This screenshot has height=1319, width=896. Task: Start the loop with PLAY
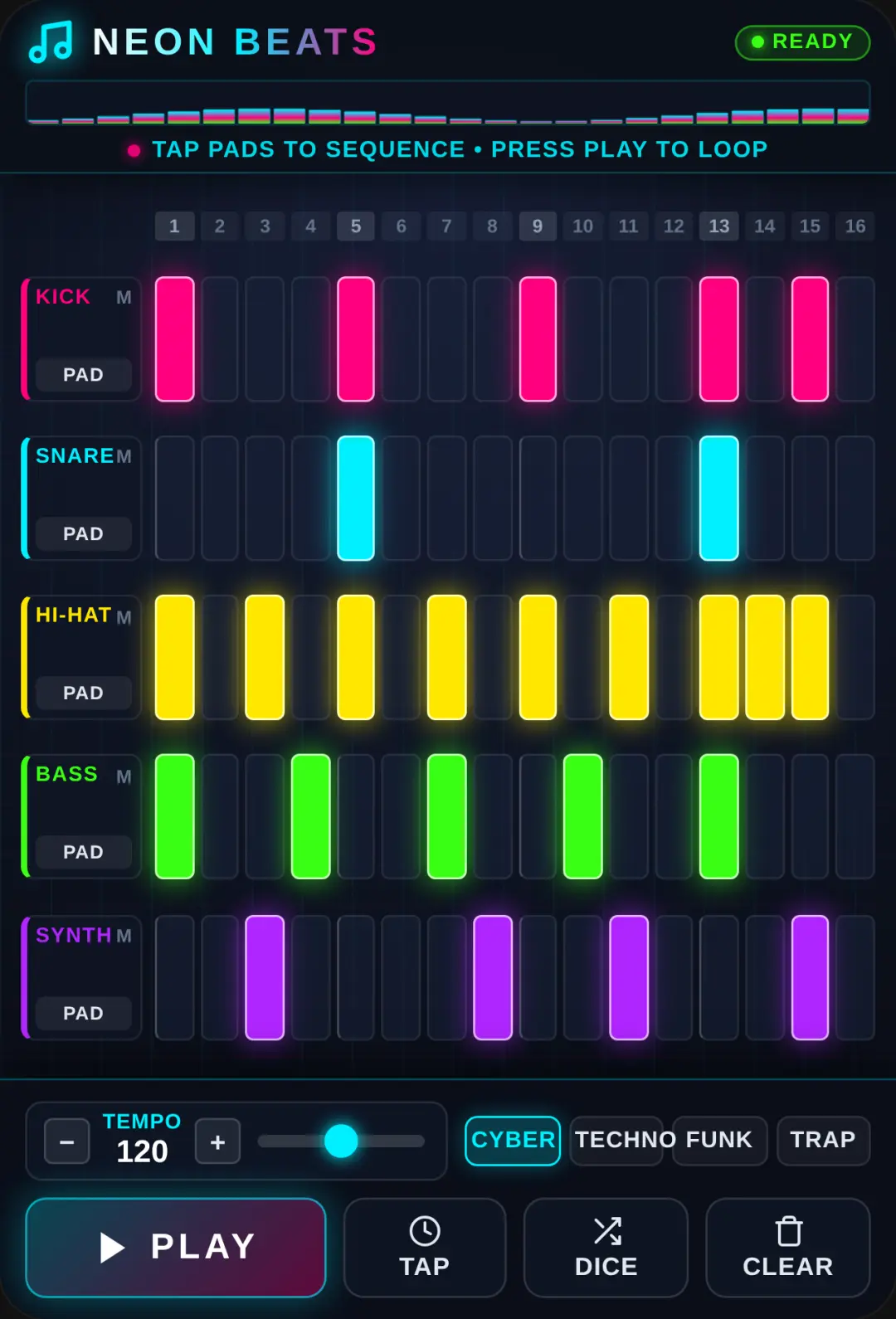[176, 1248]
